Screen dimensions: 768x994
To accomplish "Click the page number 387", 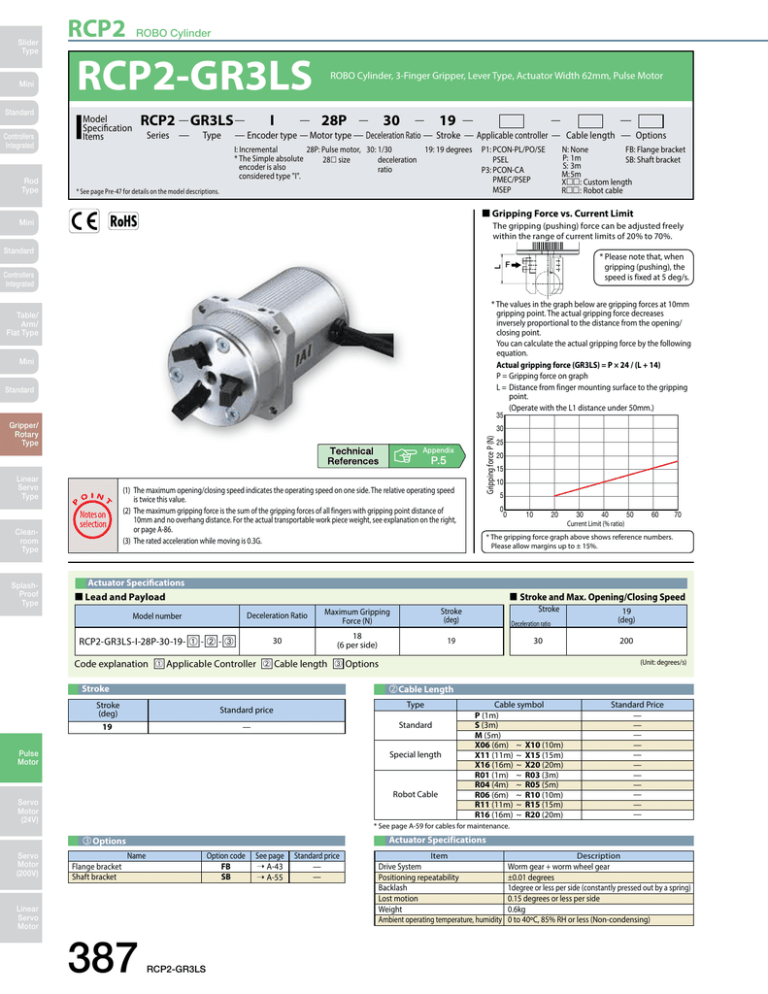I will (102, 957).
